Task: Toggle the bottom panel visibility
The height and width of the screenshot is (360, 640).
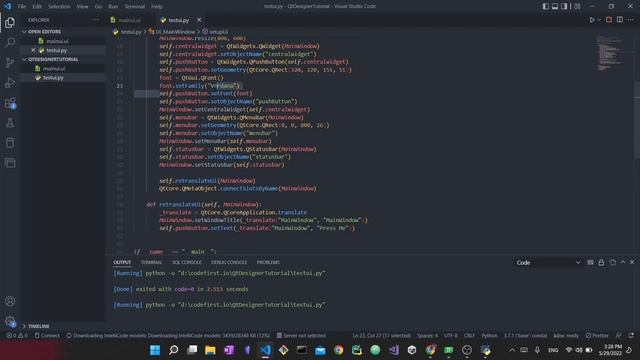Action: 555,6
